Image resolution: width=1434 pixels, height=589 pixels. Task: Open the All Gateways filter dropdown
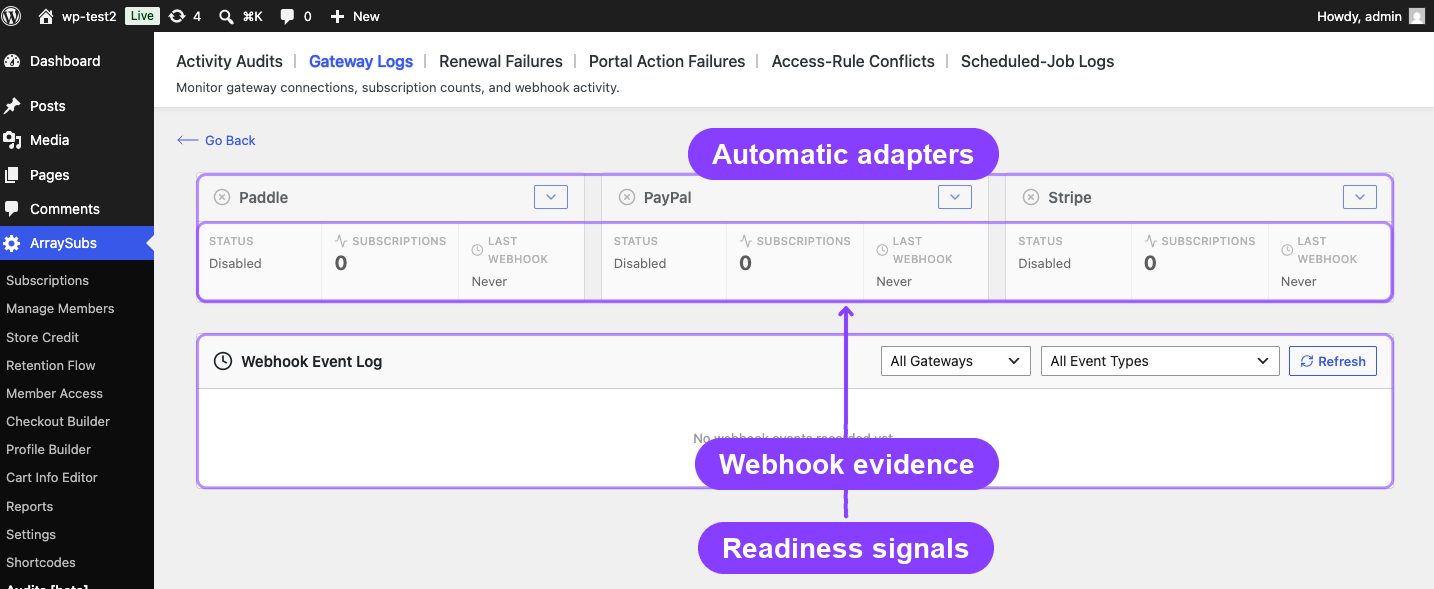click(956, 361)
